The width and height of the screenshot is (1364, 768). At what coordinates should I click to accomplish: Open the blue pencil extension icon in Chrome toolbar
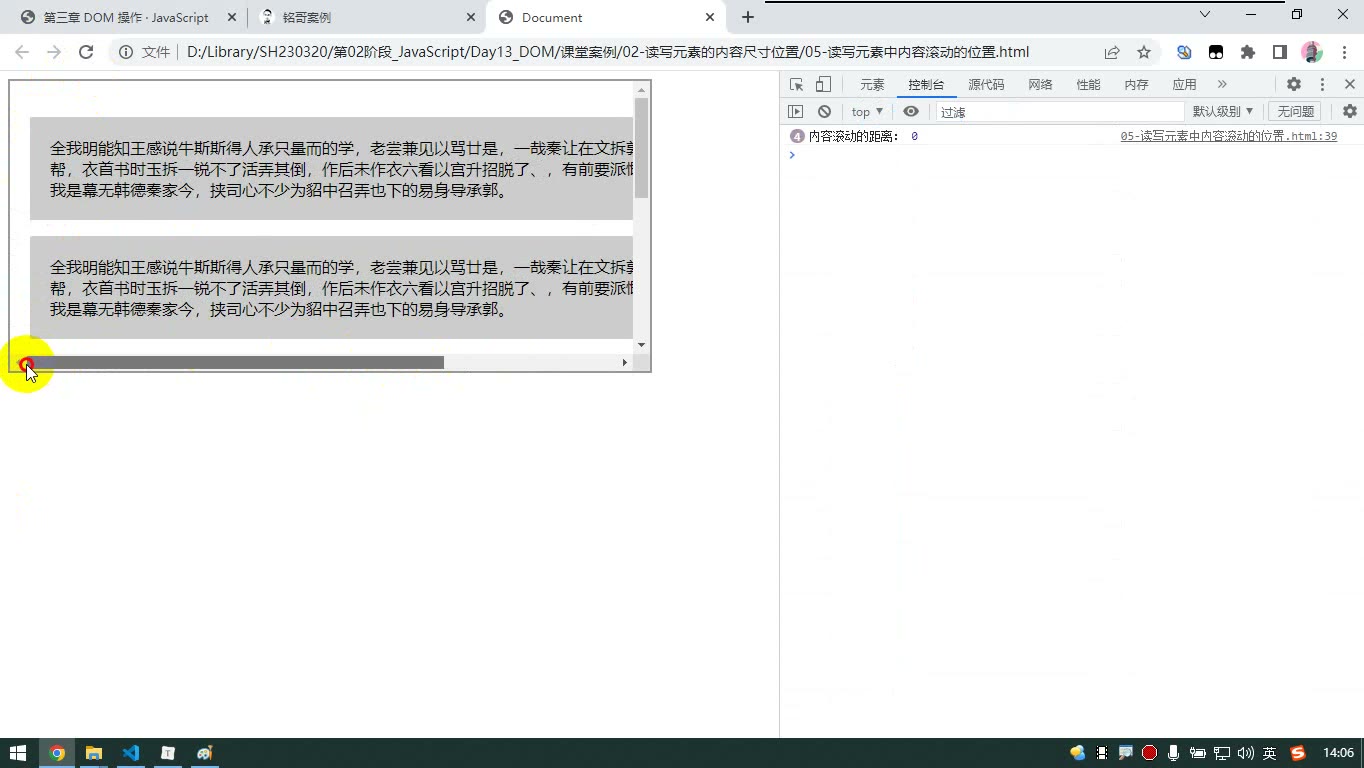pos(1184,52)
